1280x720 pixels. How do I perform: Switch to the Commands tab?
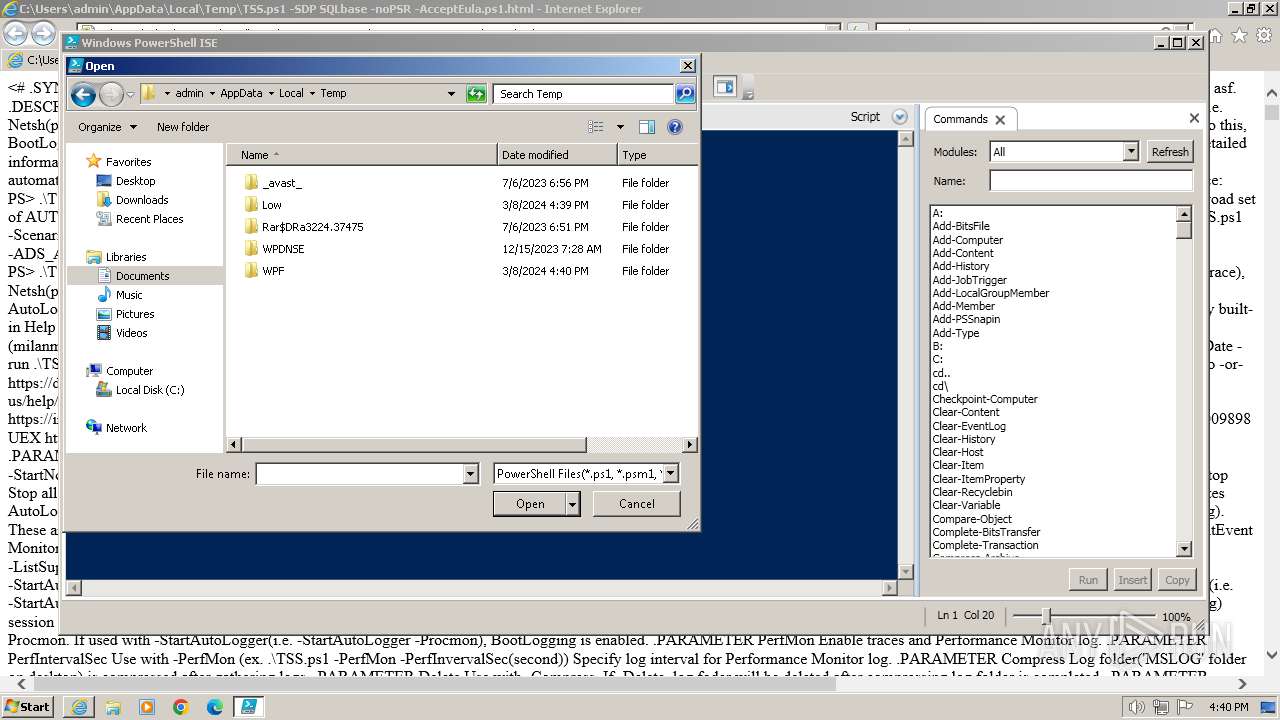pyautogui.click(x=960, y=119)
